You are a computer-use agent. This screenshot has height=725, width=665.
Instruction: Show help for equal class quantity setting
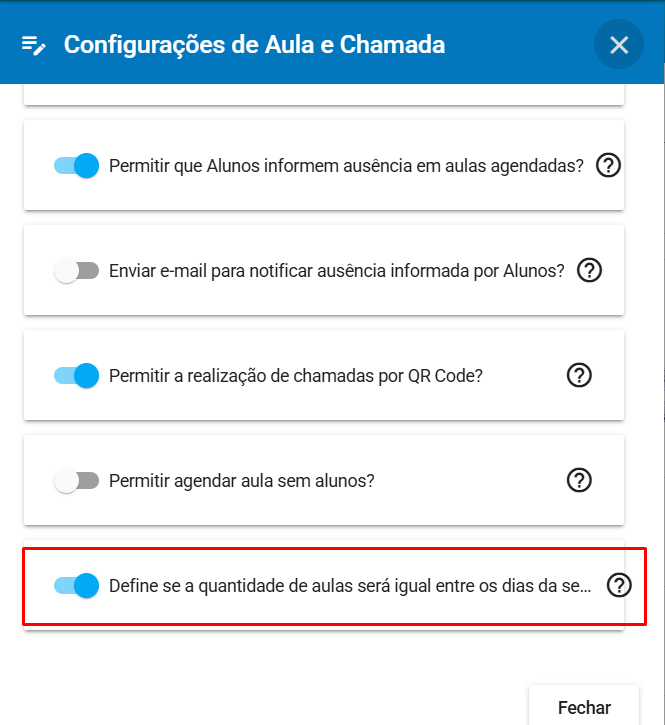[619, 585]
